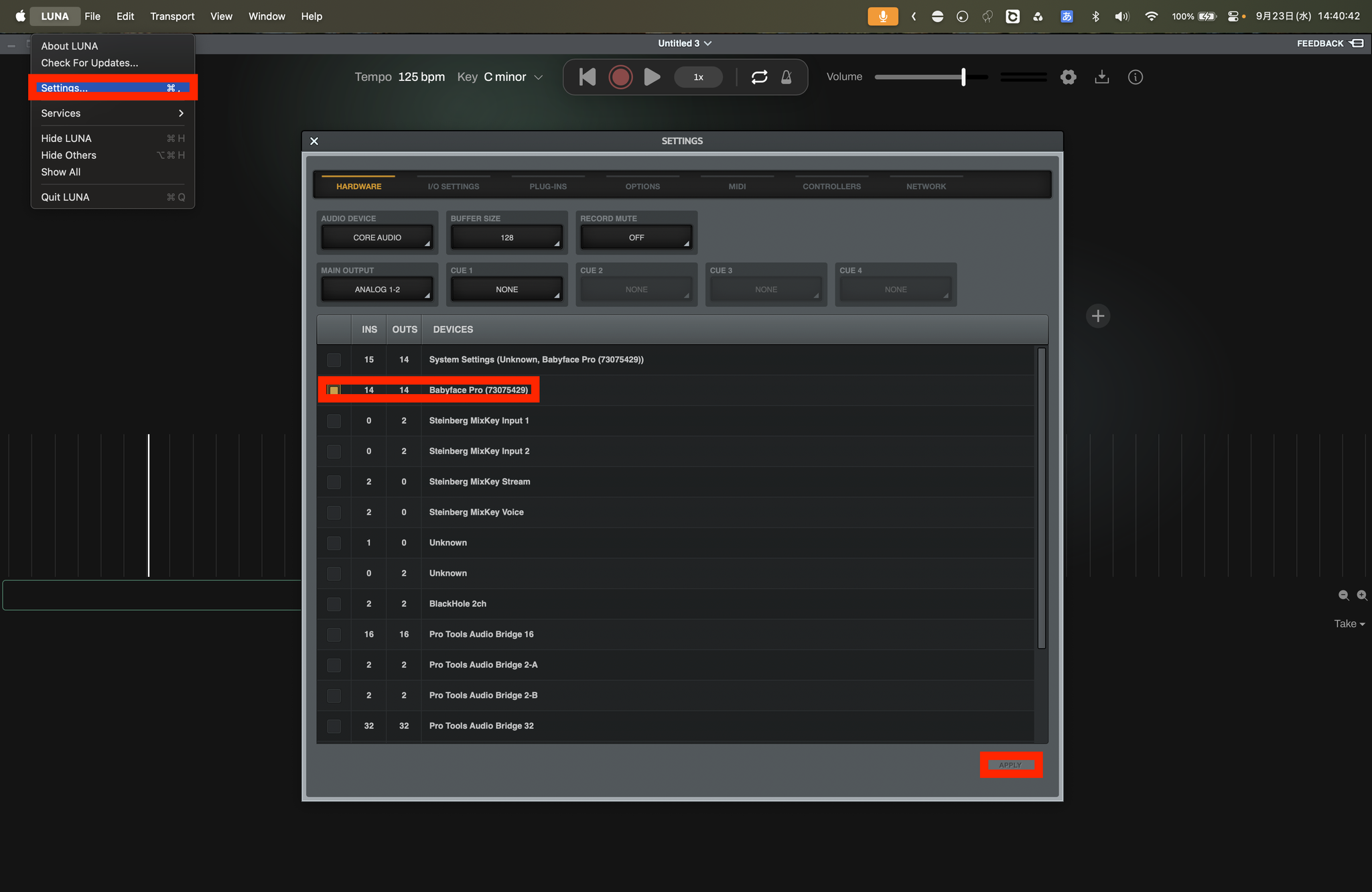Click the devices list vertical scrollbar
The height and width of the screenshot is (892, 1372).
(x=1042, y=498)
